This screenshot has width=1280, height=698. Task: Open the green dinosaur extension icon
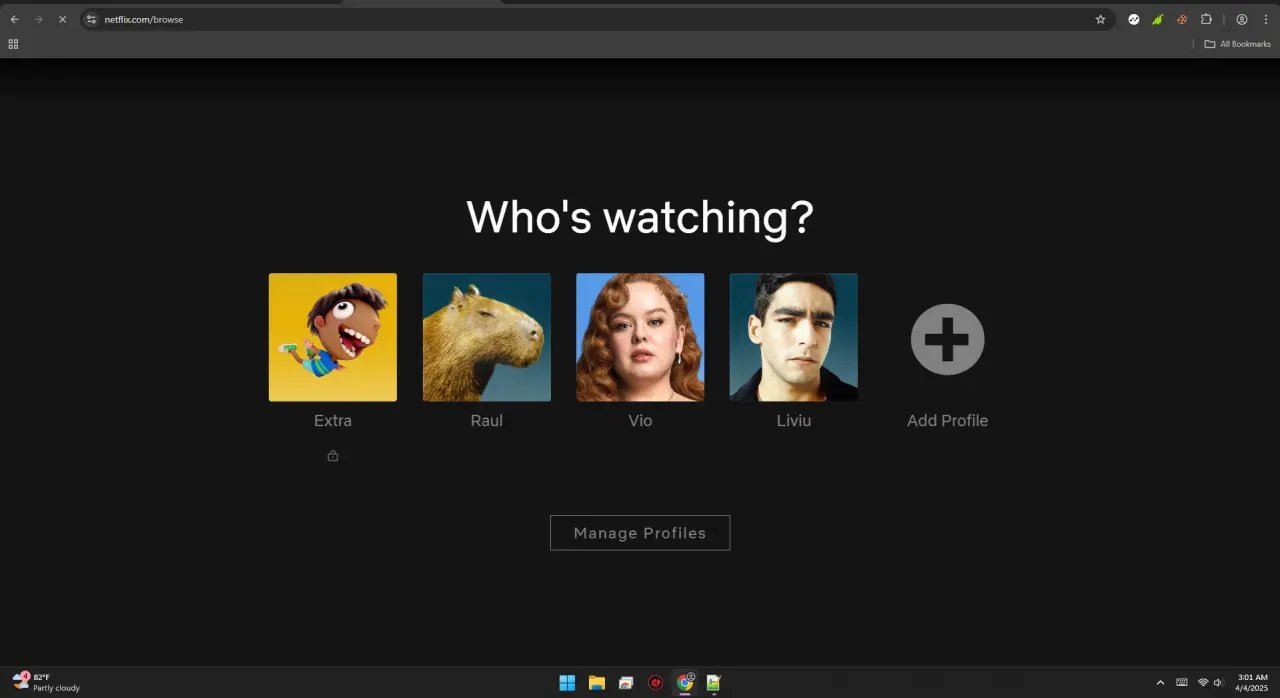click(x=1158, y=19)
